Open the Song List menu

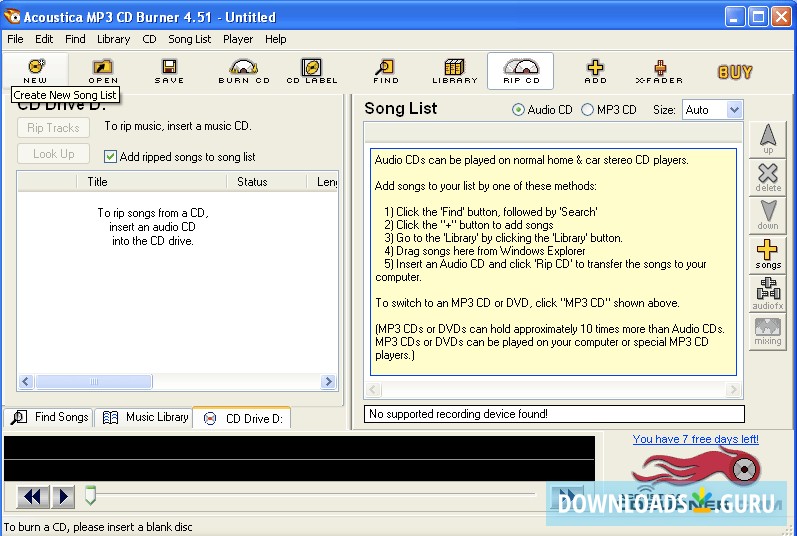[x=190, y=39]
